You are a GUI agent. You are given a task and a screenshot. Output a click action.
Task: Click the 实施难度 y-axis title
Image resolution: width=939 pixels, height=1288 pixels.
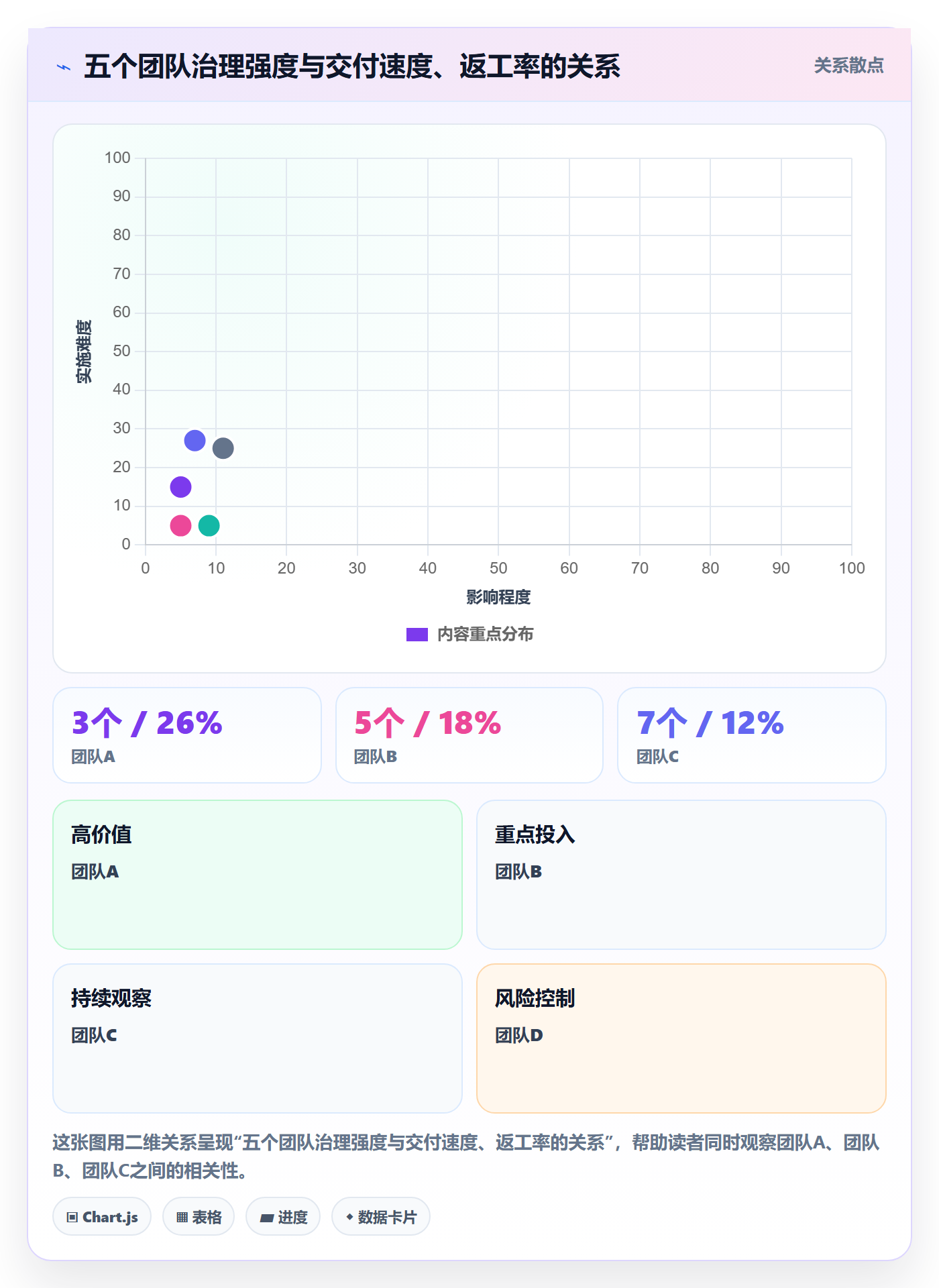84,352
